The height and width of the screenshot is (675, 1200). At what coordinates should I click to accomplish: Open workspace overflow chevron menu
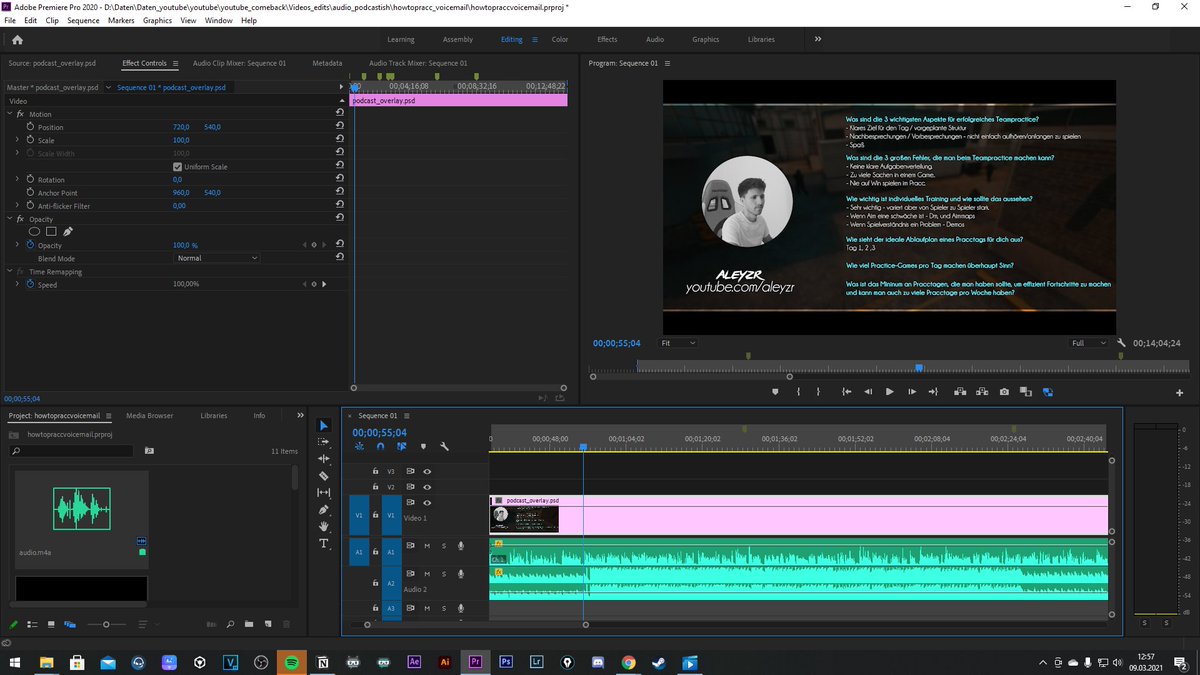(818, 39)
